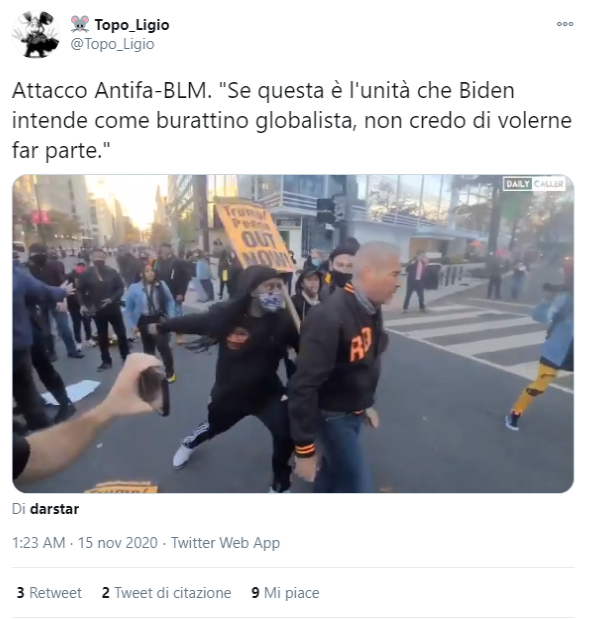The height and width of the screenshot is (619, 589).
Task: Open the Topo_Ligio profile avatar
Action: pyautogui.click(x=35, y=34)
